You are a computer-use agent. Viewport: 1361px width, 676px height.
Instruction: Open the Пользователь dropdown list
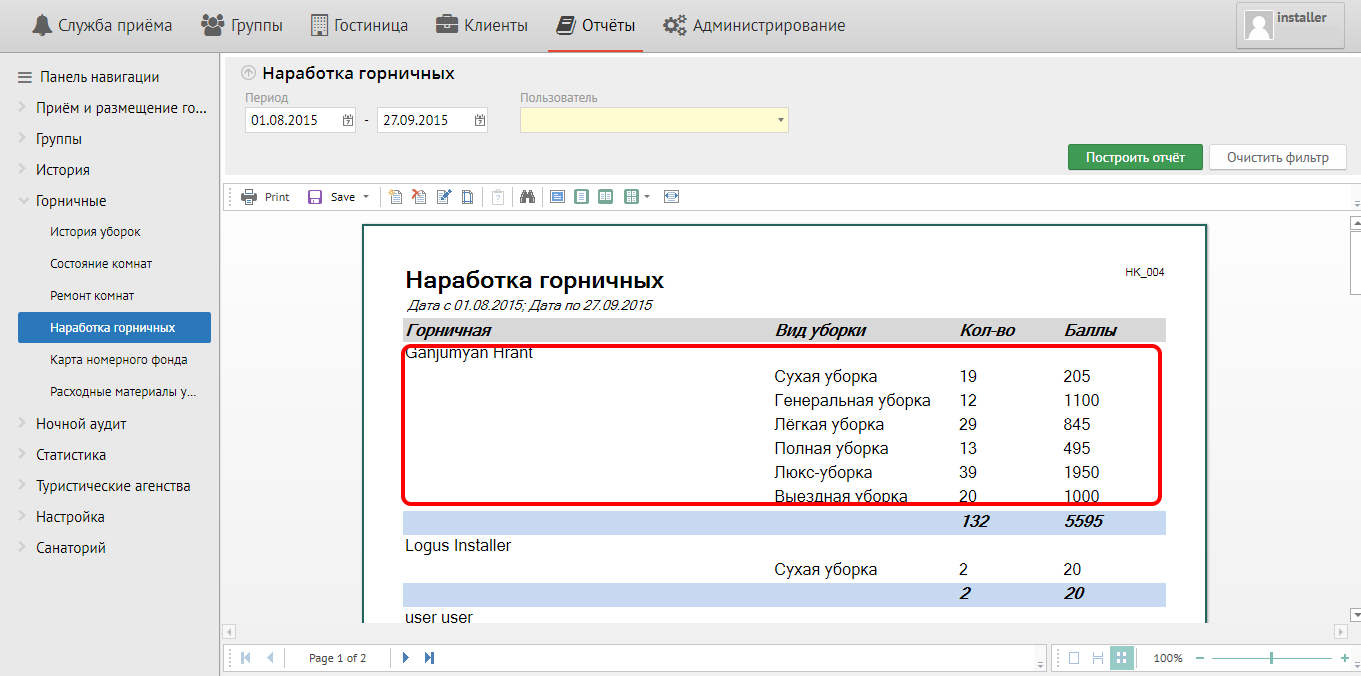(x=780, y=120)
